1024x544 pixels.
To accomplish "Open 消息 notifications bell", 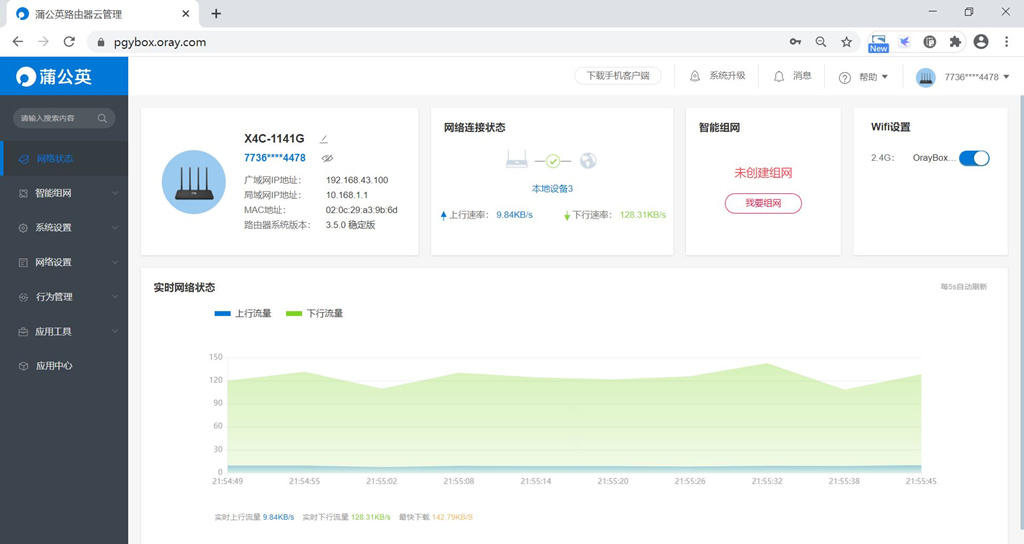I will pyautogui.click(x=779, y=76).
